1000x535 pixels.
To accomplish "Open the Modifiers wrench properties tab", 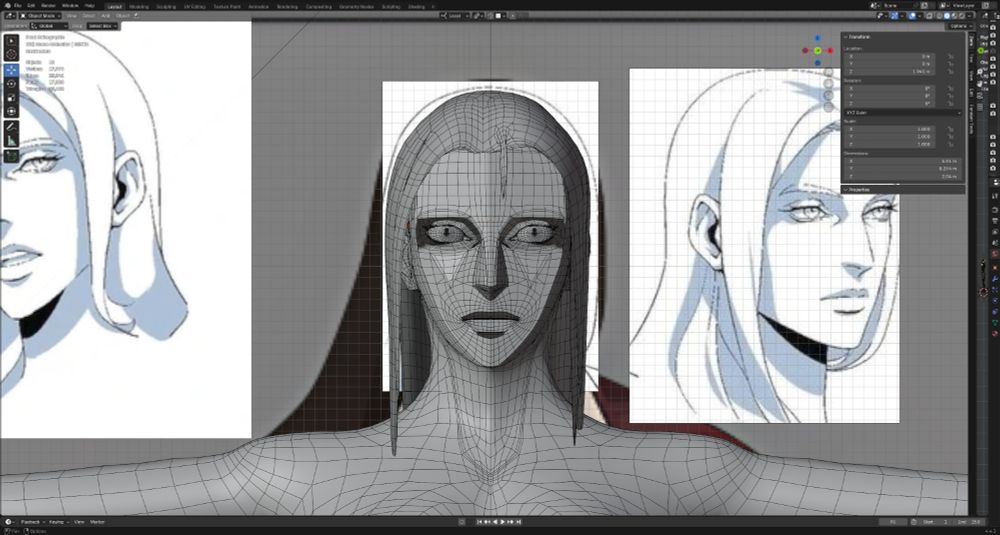I will click(996, 279).
